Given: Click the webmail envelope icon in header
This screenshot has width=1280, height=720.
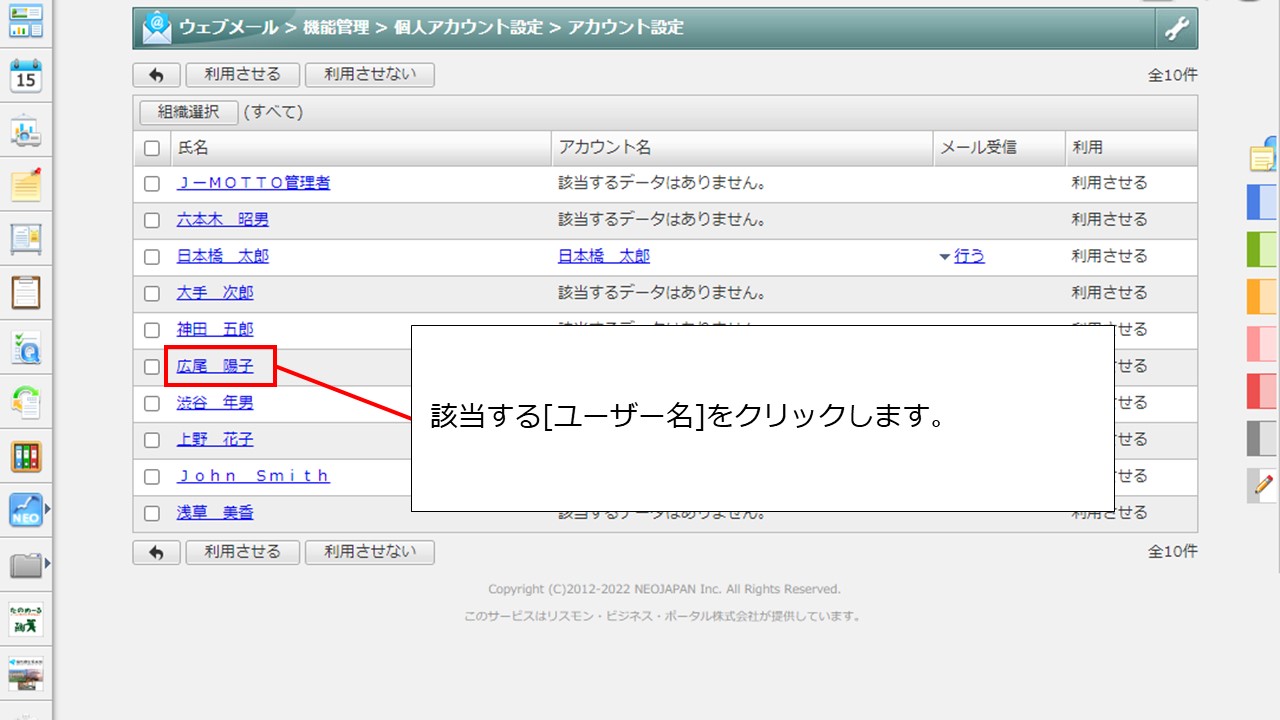Looking at the screenshot, I should (157, 28).
